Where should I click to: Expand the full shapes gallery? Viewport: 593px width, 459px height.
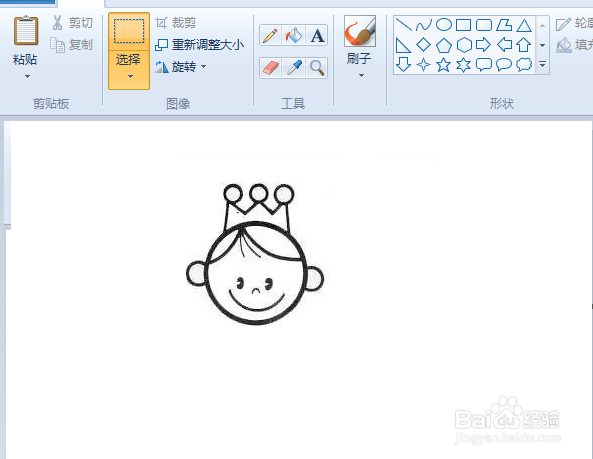coord(542,64)
